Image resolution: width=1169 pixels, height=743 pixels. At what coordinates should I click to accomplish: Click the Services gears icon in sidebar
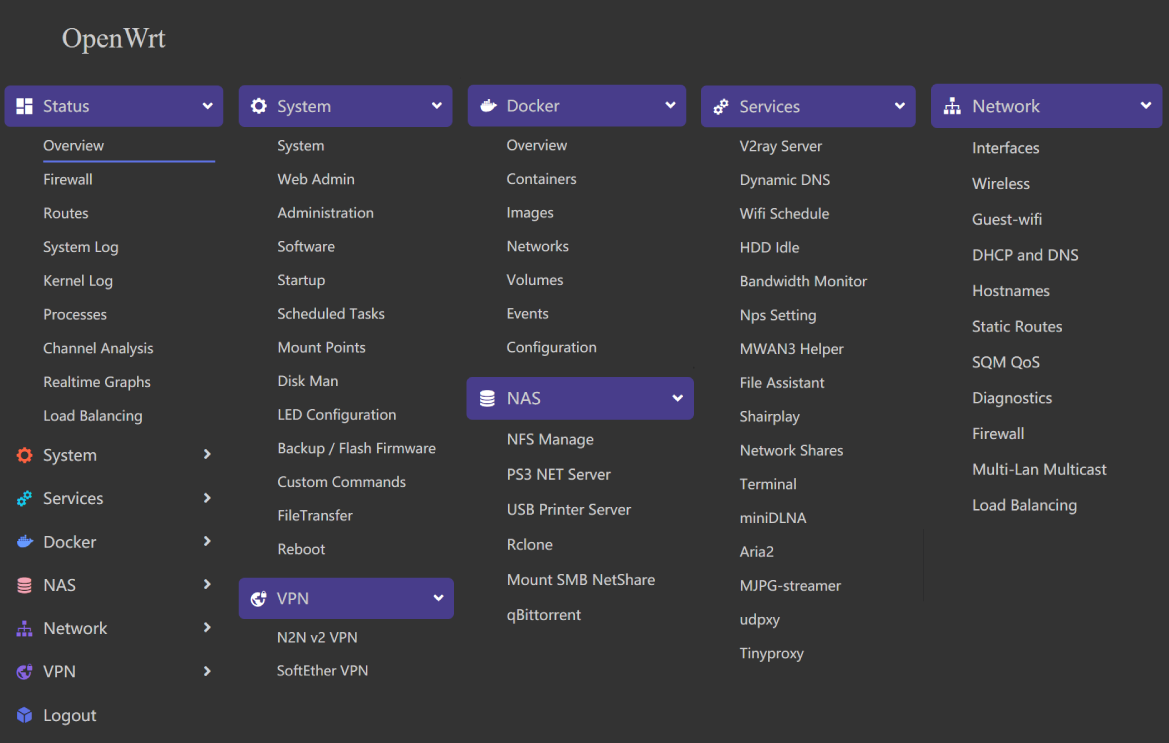pyautogui.click(x=24, y=498)
